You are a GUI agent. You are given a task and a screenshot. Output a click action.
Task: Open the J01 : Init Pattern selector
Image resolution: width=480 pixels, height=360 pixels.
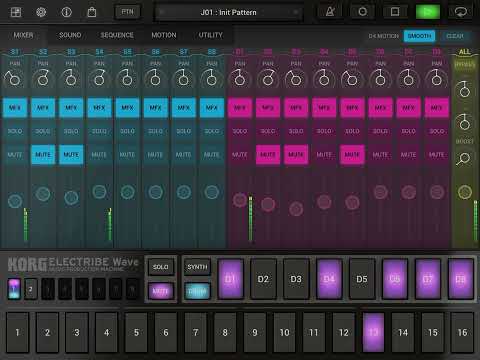pos(228,13)
